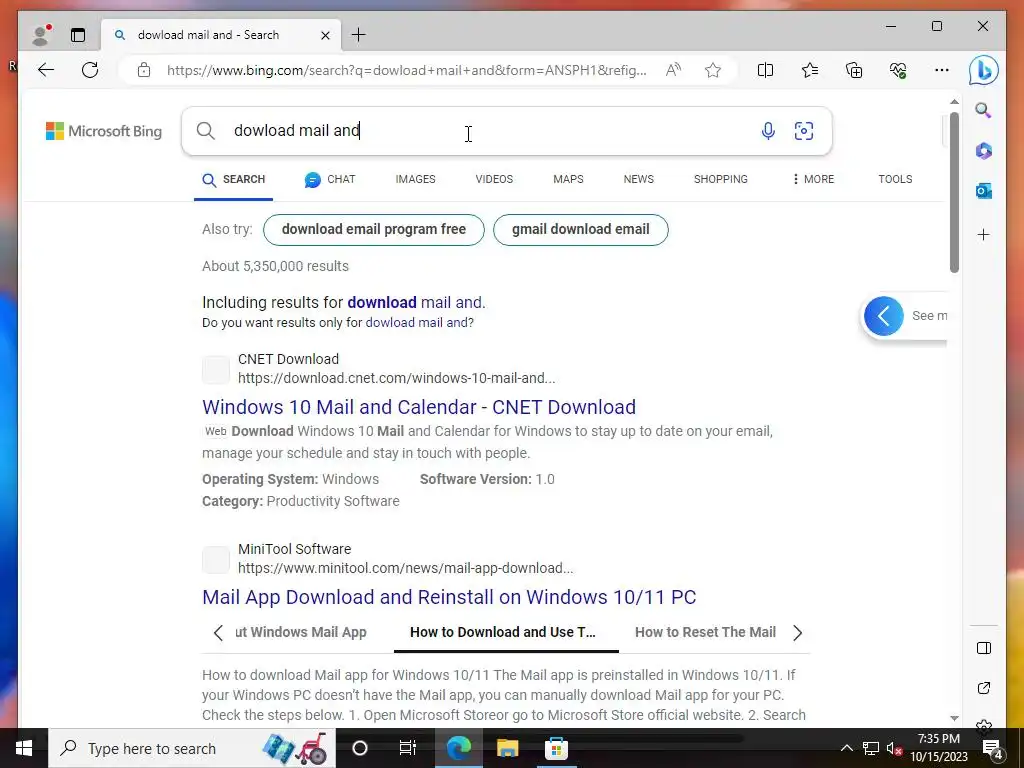This screenshot has height=768, width=1024.
Task: Open Cortana circle icon on taskbar
Action: click(x=360, y=748)
